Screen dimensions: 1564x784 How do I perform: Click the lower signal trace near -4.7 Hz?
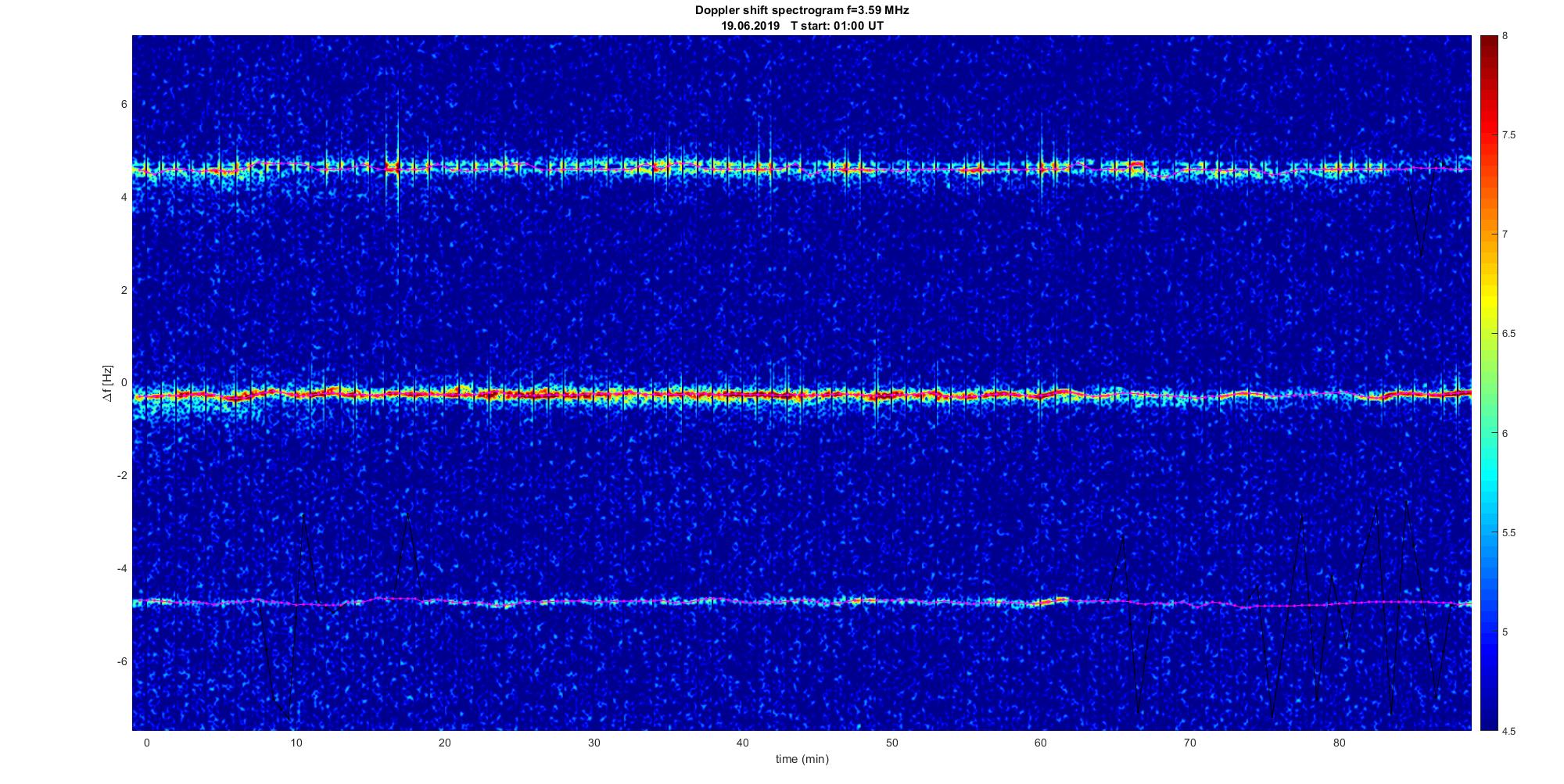click(802, 602)
